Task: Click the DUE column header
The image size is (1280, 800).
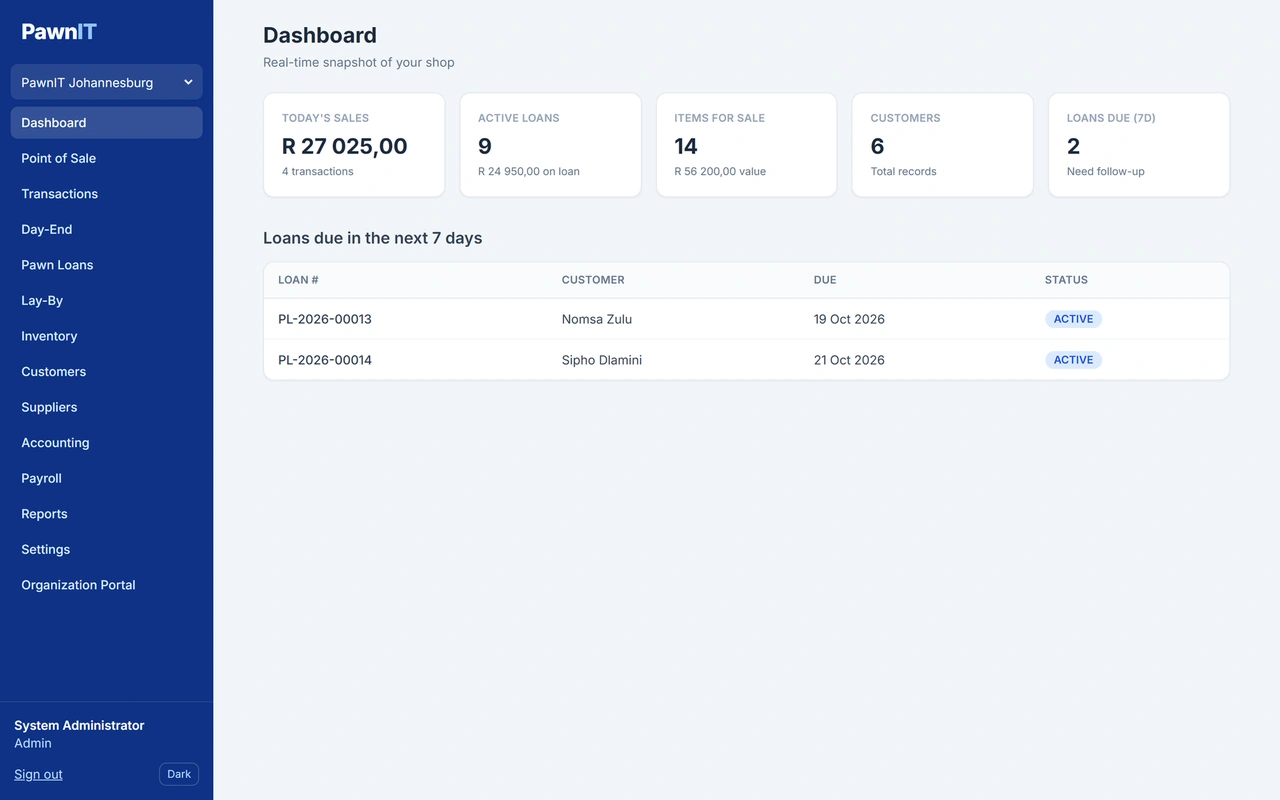Action: pos(825,280)
